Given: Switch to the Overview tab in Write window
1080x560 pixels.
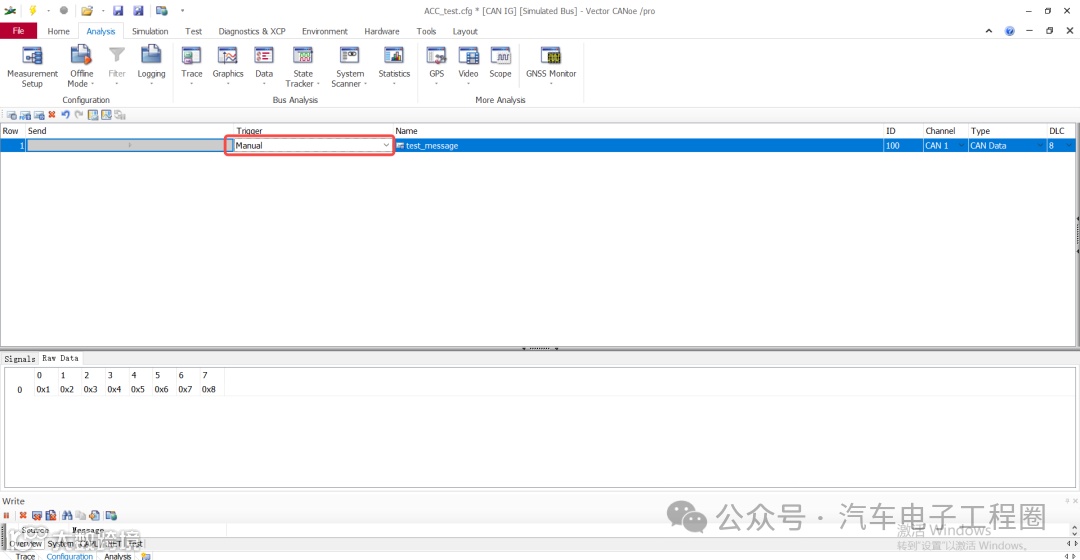Looking at the screenshot, I should click(x=25, y=543).
